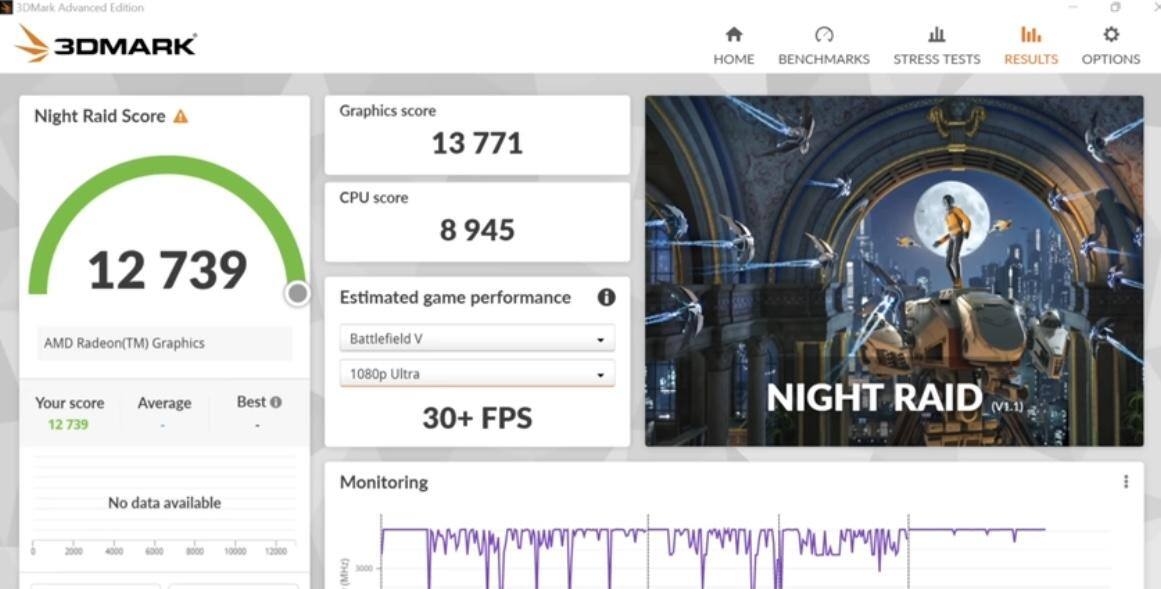The width and height of the screenshot is (1161, 589).
Task: Click the Options gear icon
Action: tap(1110, 35)
